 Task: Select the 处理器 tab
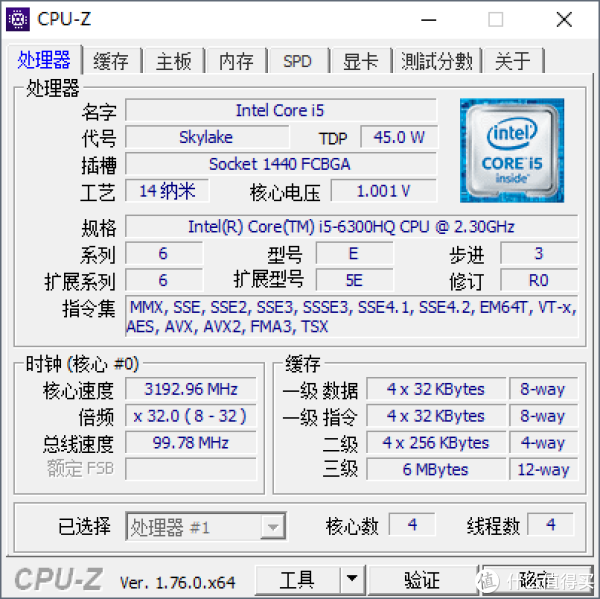pyautogui.click(x=44, y=60)
